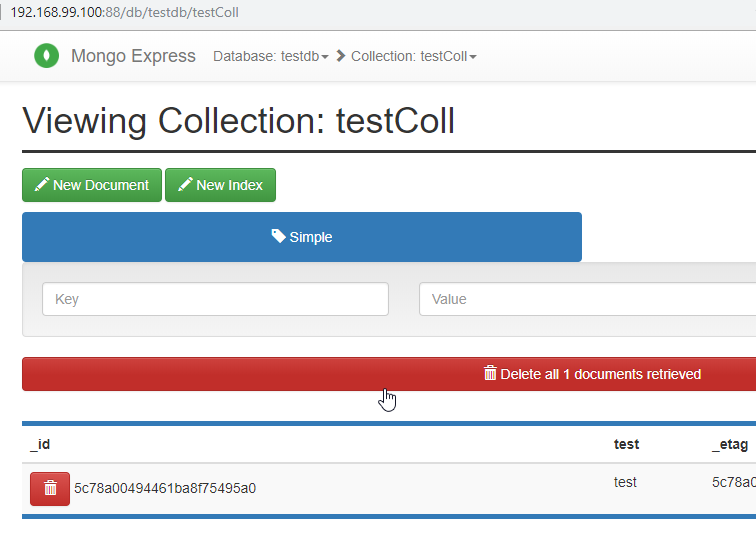Create a New Index
756x543 pixels.
point(220,185)
